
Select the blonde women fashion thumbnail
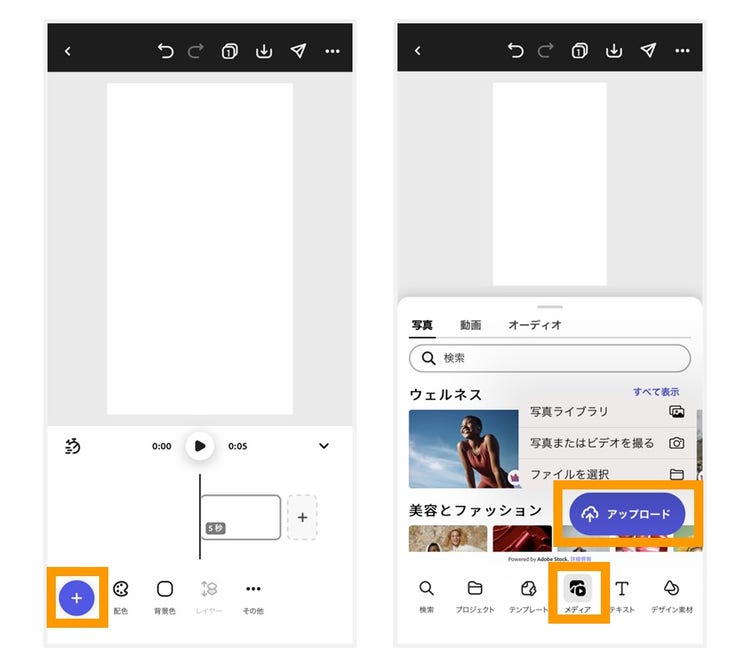pos(448,538)
